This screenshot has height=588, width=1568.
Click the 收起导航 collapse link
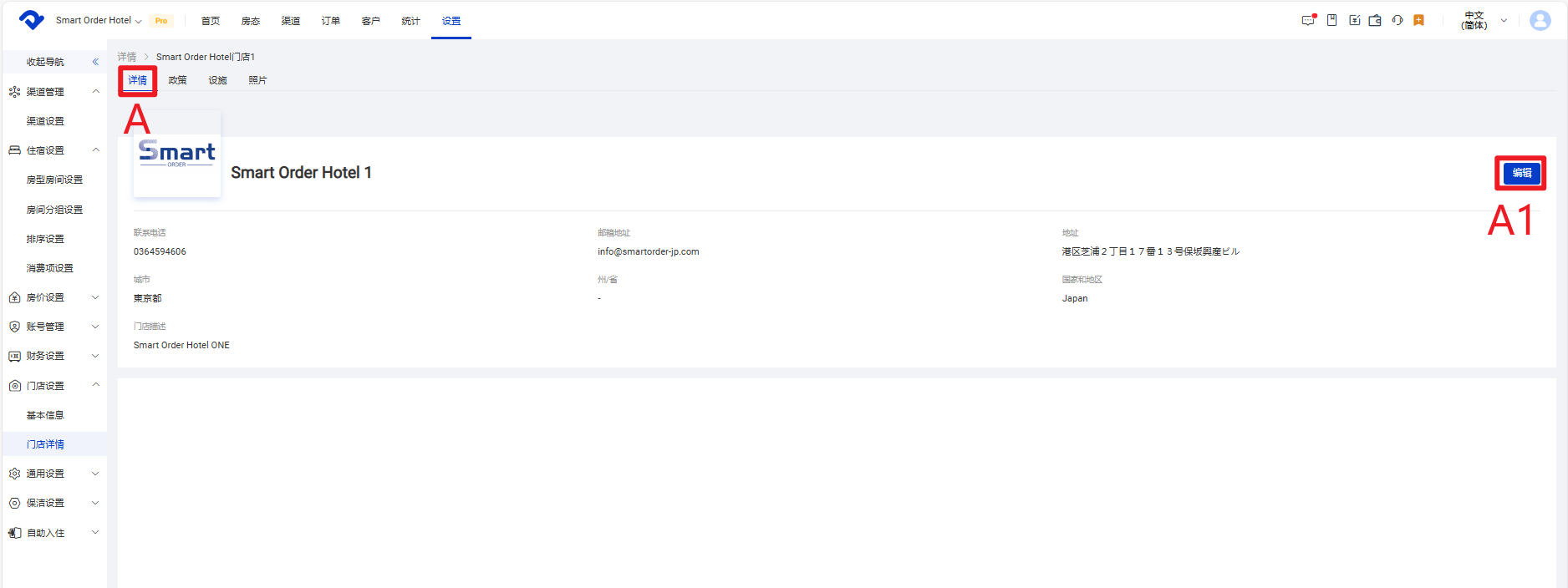click(45, 62)
